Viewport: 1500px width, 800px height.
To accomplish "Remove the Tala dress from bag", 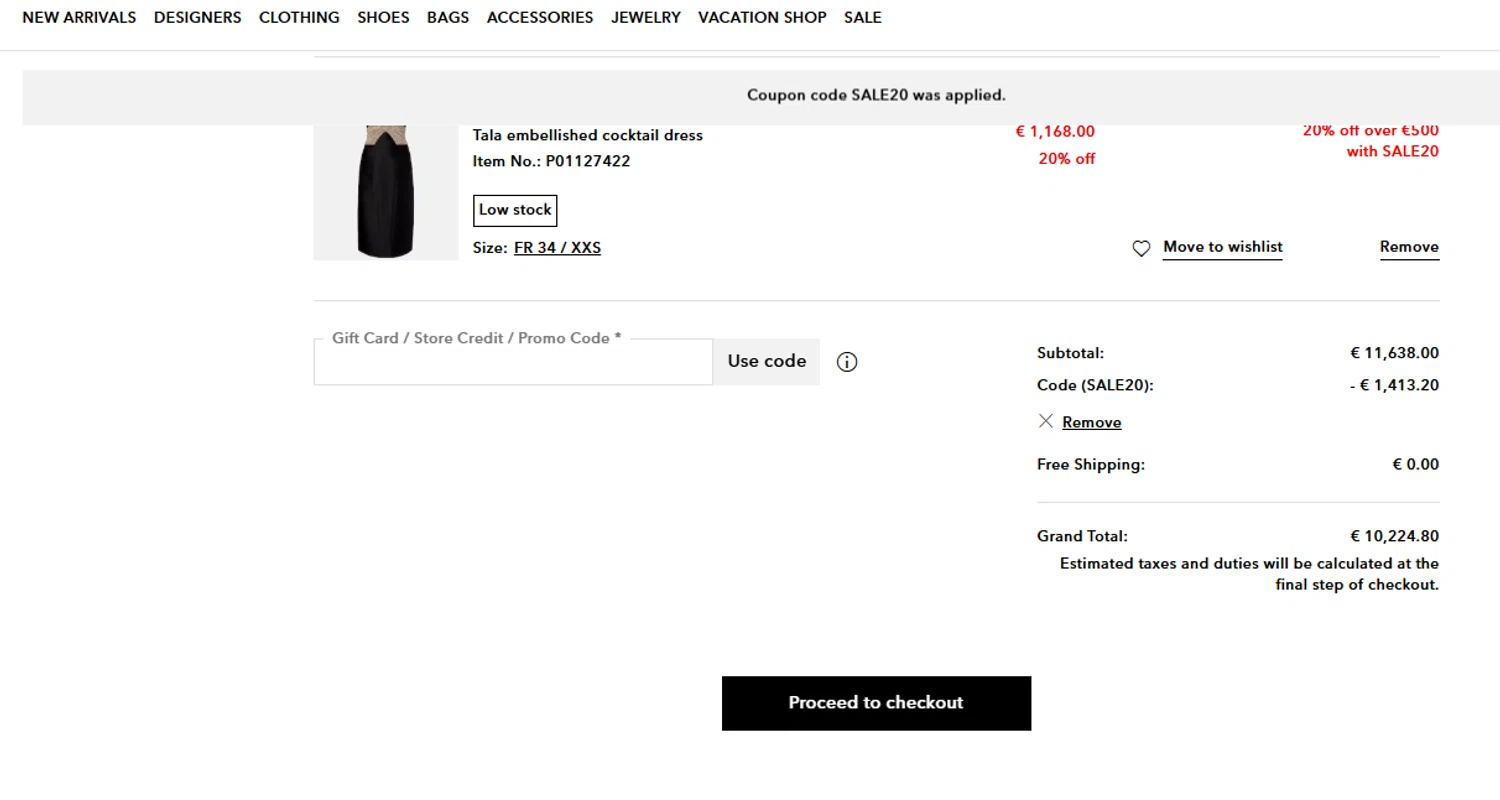I will click(1409, 247).
